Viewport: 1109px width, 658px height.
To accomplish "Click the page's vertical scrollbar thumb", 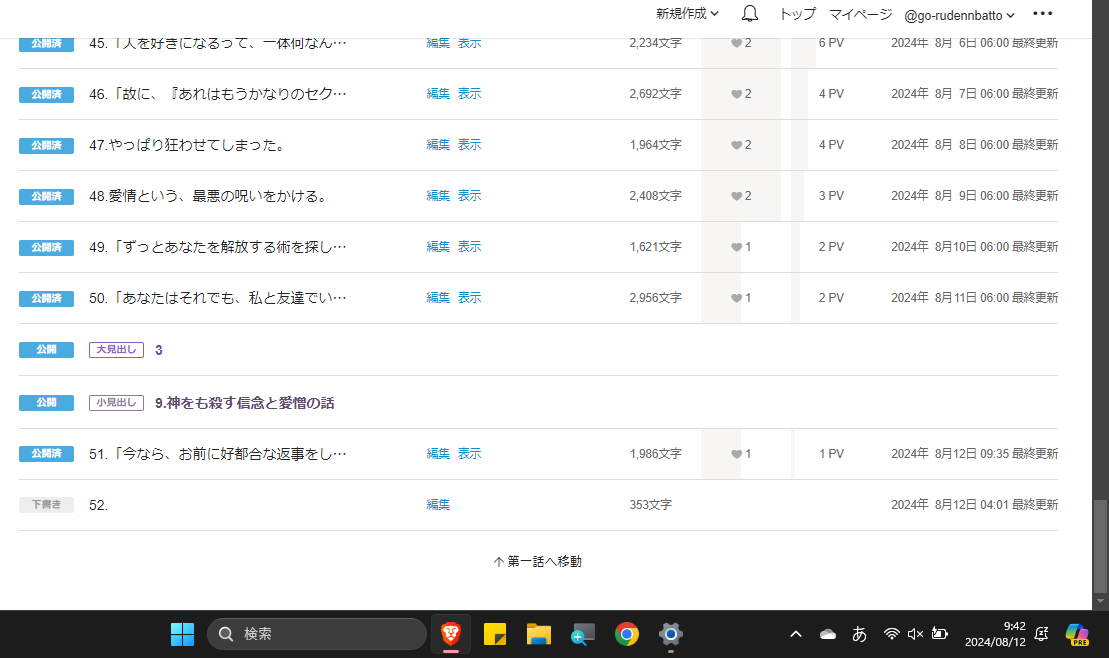I will [x=1100, y=546].
